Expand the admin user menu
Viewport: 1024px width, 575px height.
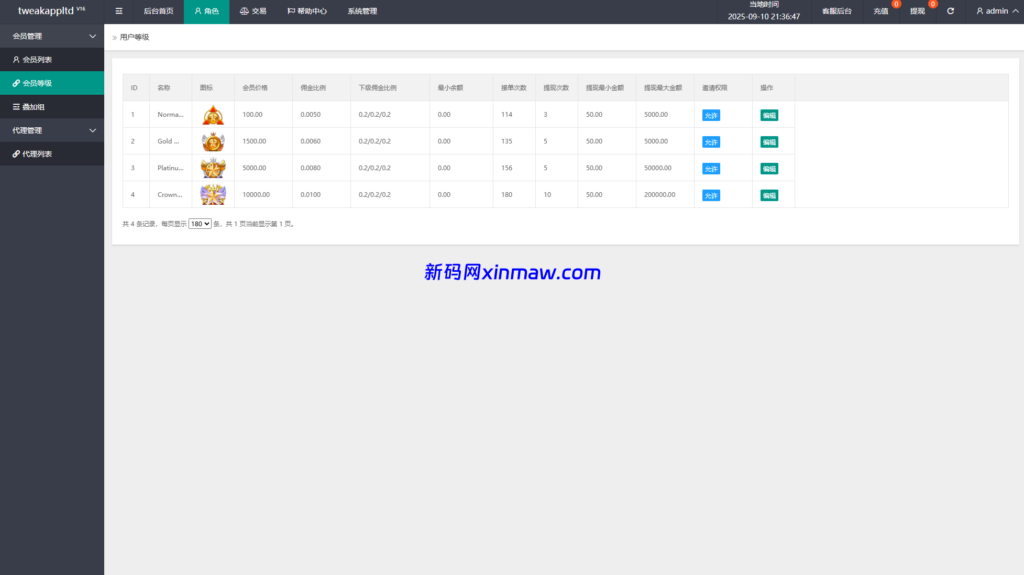click(x=997, y=11)
